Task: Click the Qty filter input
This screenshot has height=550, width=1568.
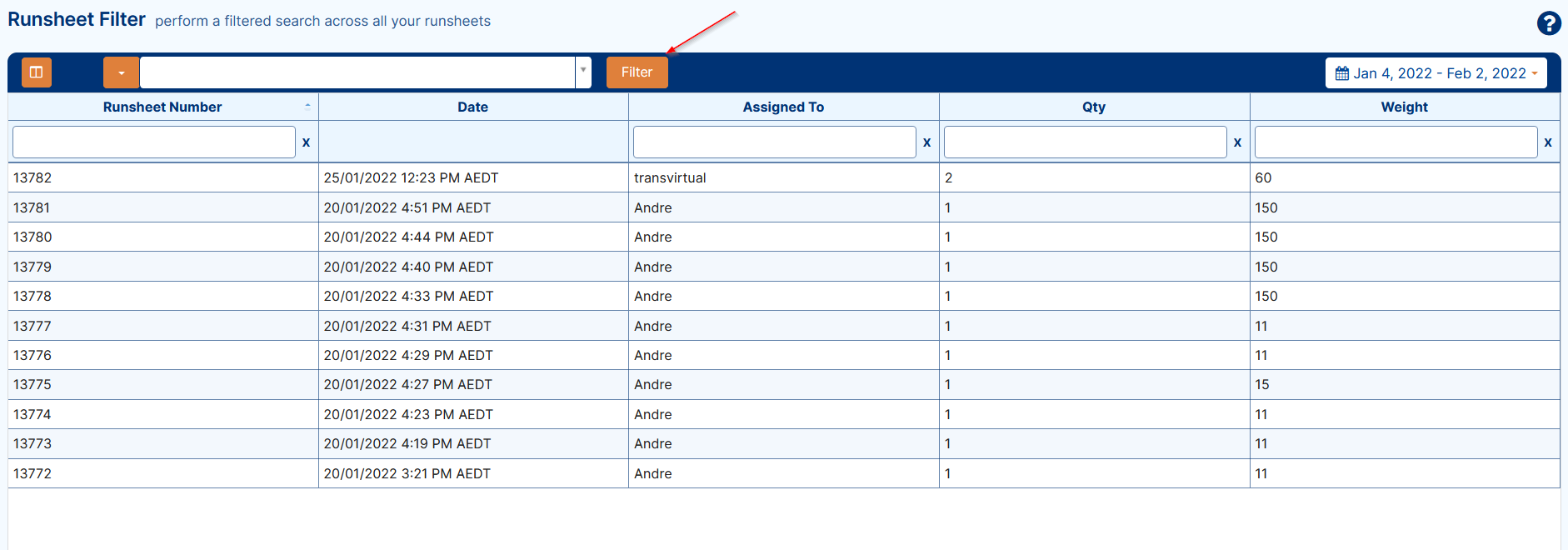Action: click(1086, 142)
